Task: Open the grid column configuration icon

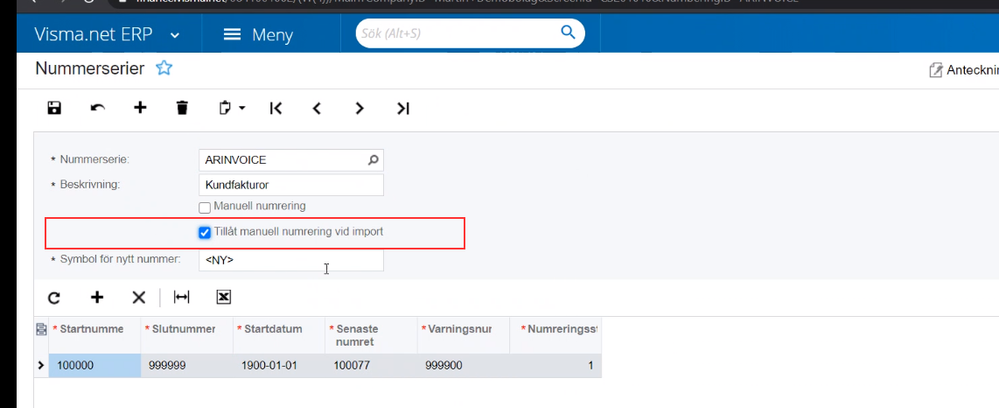Action: click(x=41, y=330)
